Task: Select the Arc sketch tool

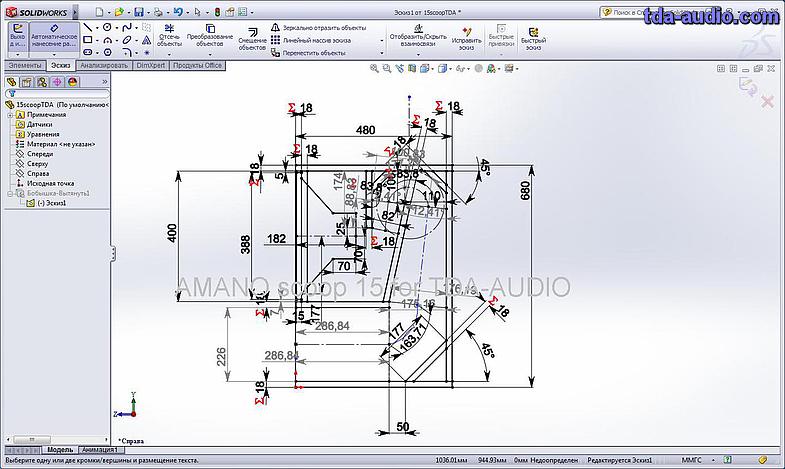Action: point(107,40)
